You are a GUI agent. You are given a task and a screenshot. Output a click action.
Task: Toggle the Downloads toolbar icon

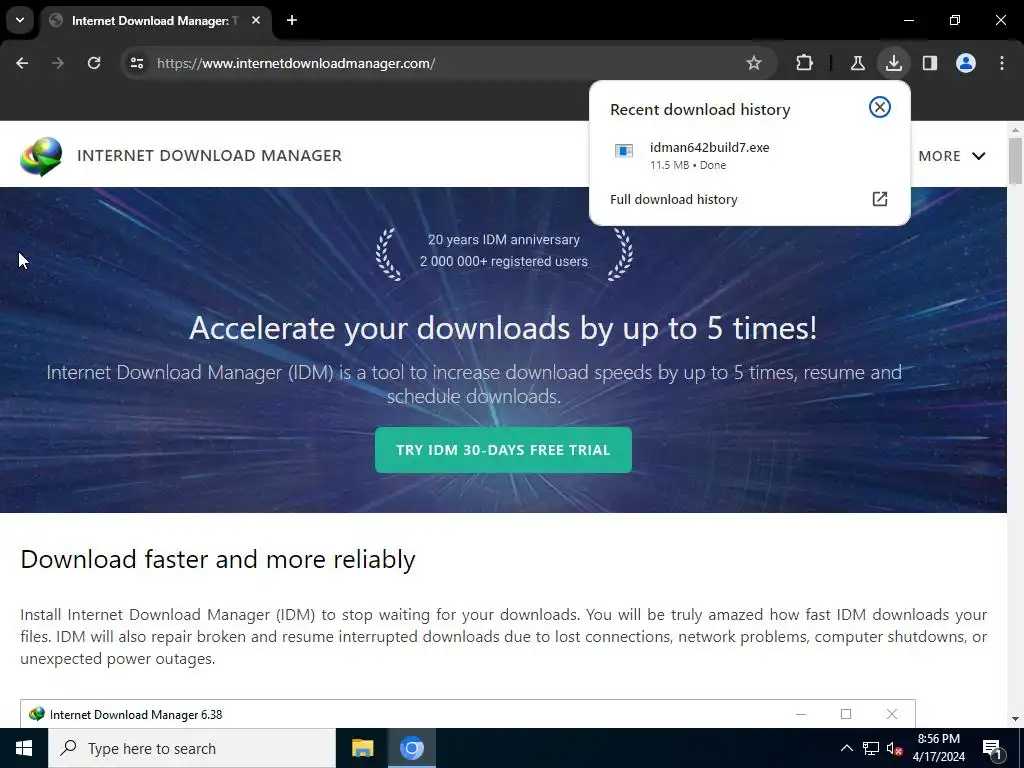coord(893,63)
